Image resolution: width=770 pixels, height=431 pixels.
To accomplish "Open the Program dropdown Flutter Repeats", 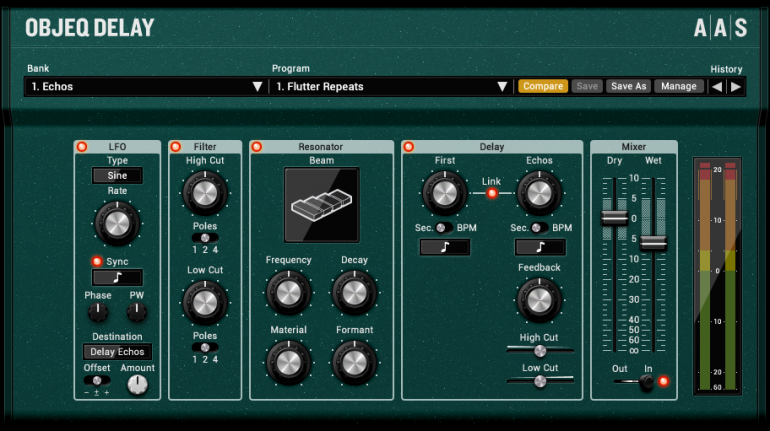I will [390, 87].
